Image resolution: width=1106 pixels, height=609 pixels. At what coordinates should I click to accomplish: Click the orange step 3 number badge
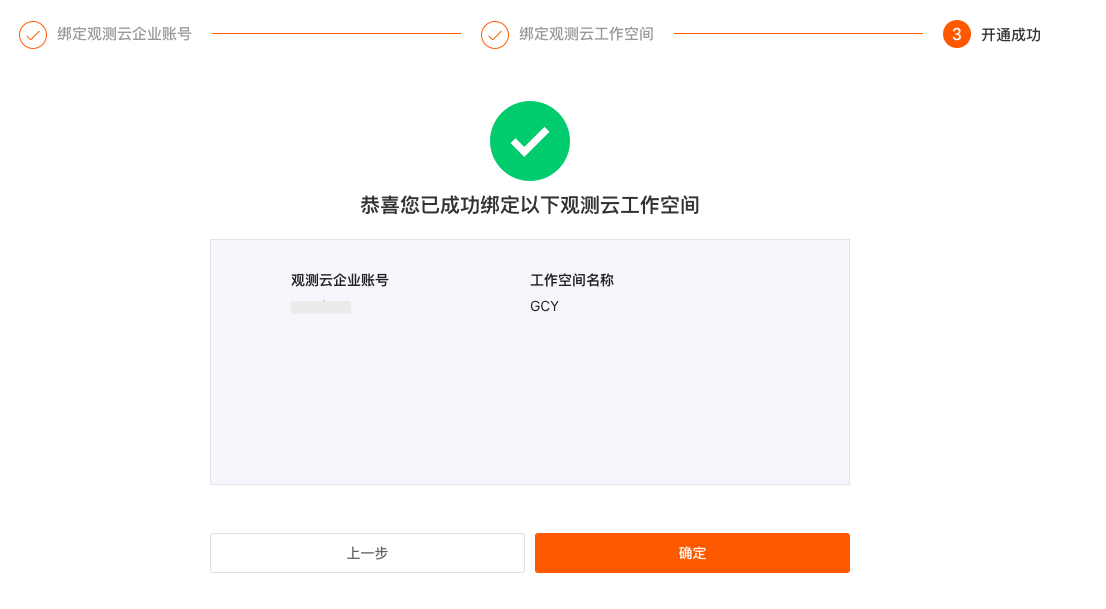point(956,35)
